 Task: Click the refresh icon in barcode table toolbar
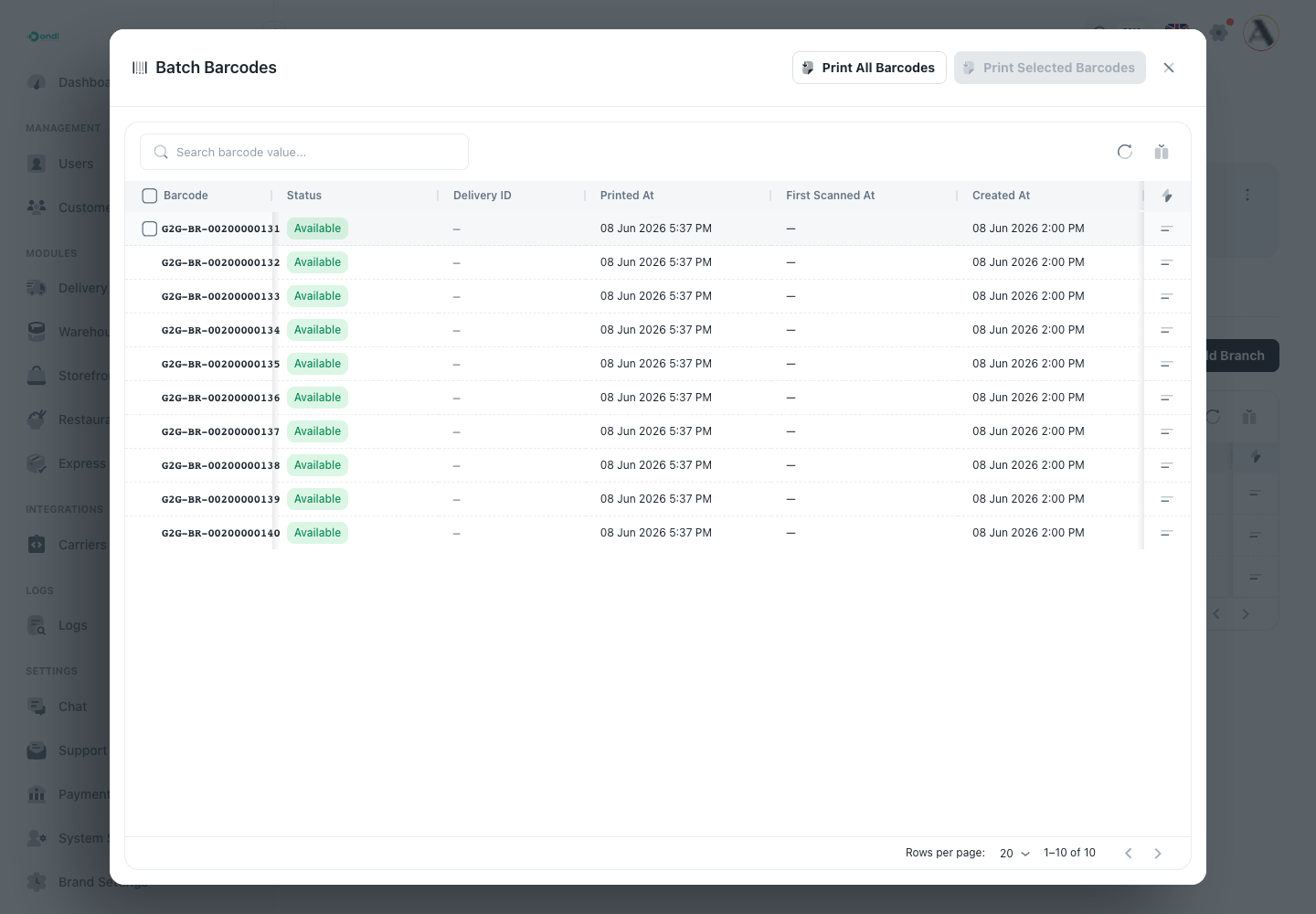[x=1125, y=152]
